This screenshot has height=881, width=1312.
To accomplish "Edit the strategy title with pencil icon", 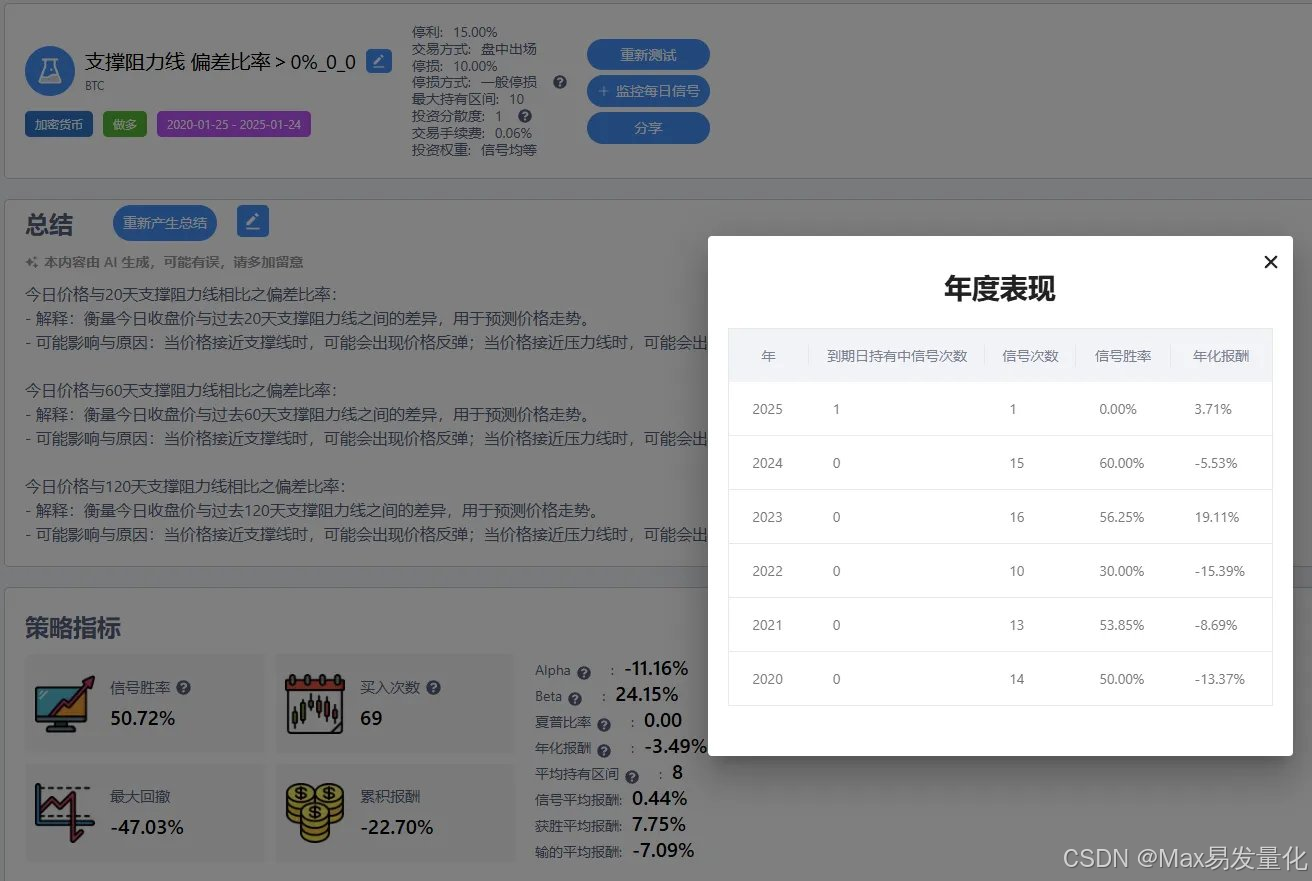I will (379, 61).
